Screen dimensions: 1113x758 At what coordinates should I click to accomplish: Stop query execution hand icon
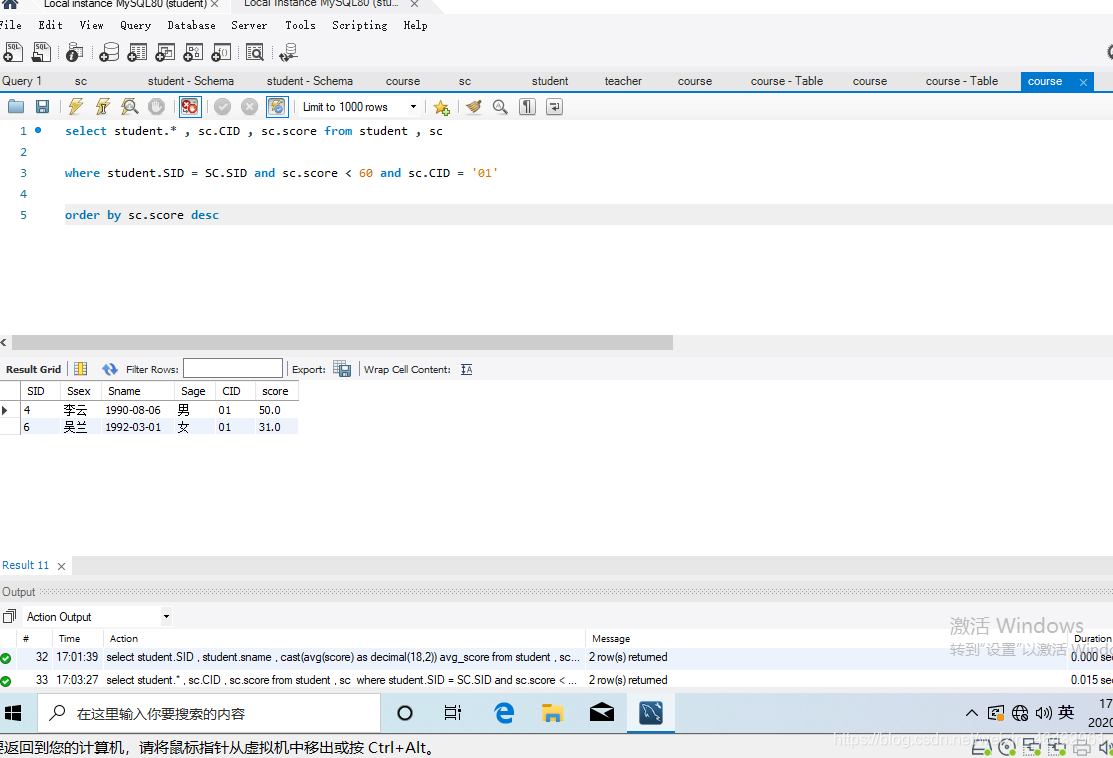click(x=156, y=106)
